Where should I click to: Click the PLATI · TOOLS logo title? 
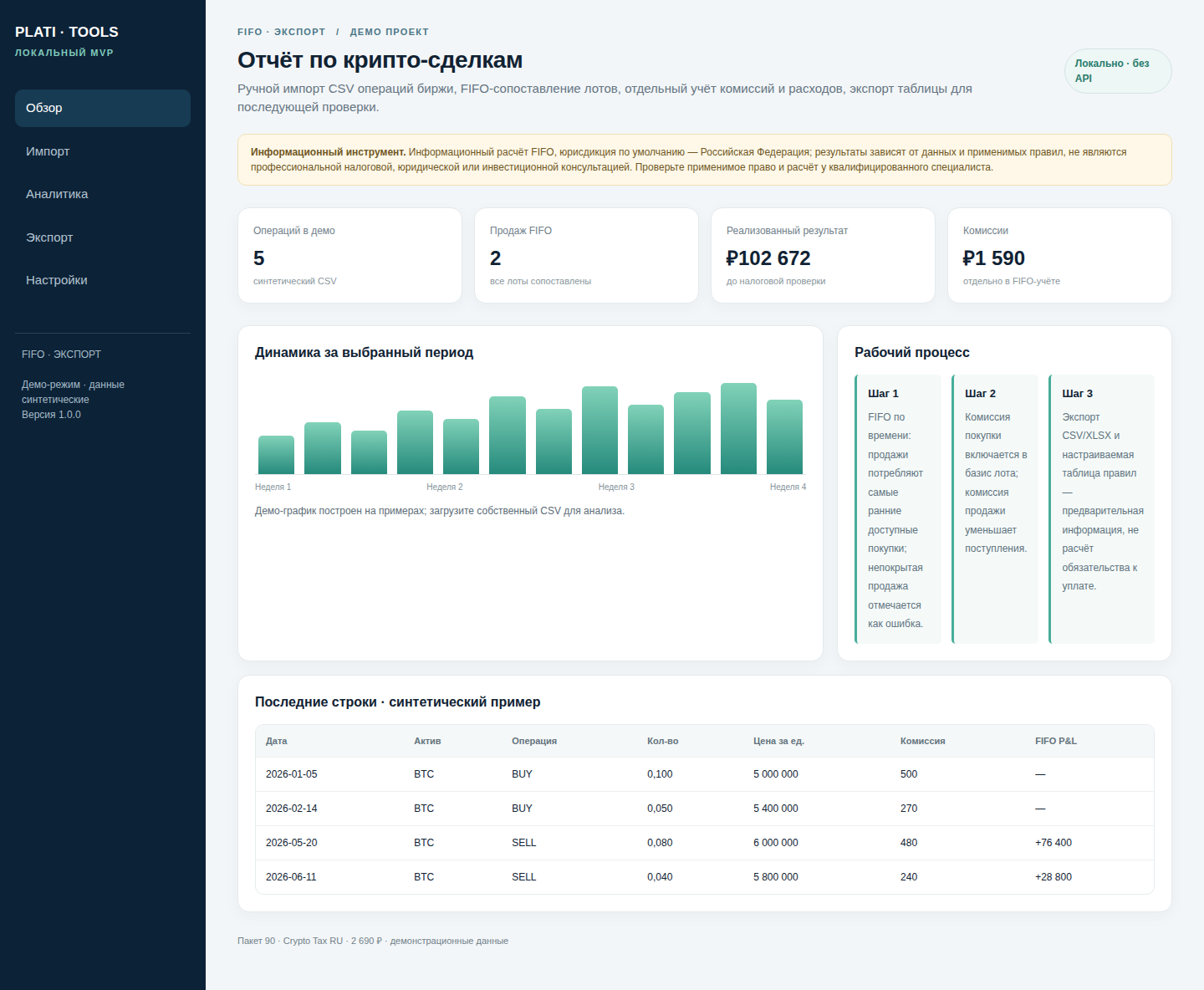(67, 32)
